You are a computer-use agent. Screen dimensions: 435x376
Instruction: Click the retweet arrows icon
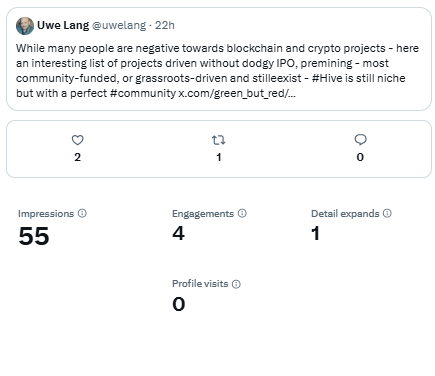tap(219, 140)
